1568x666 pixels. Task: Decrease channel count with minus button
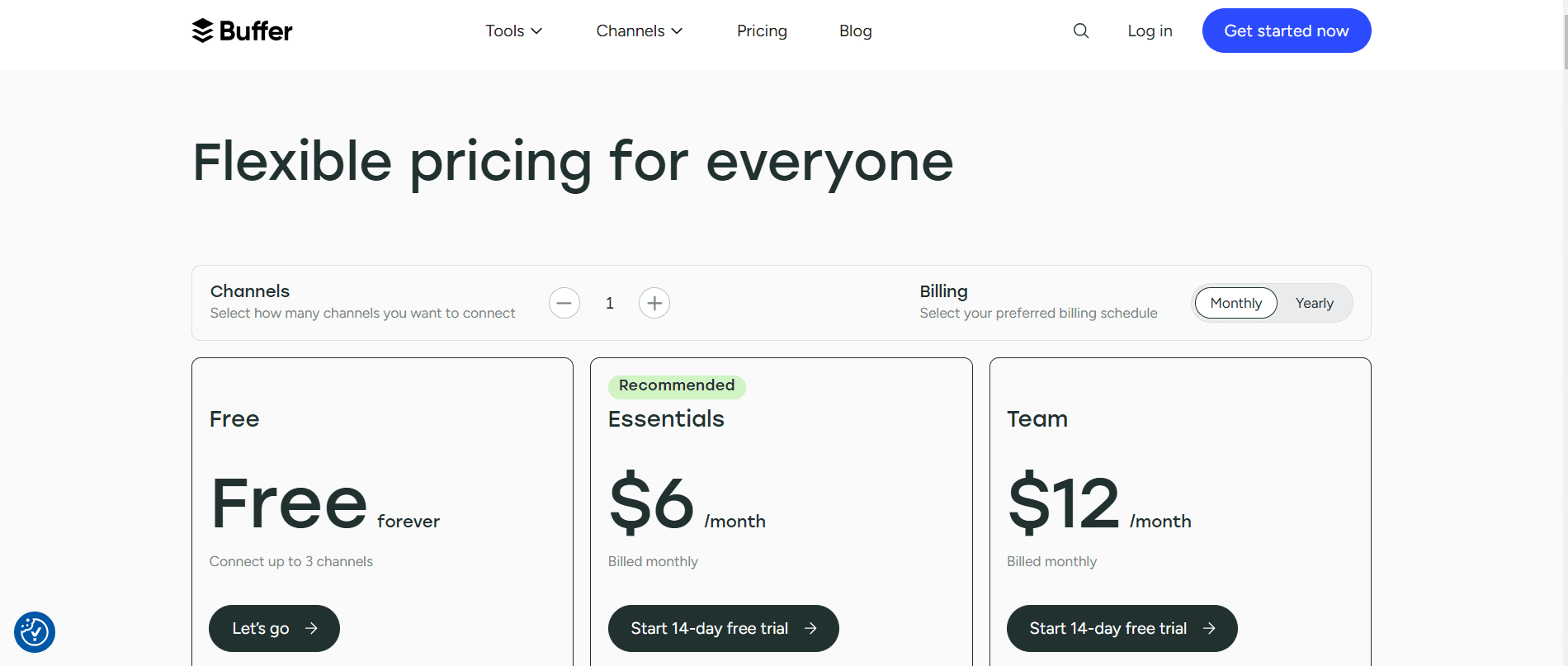click(564, 303)
